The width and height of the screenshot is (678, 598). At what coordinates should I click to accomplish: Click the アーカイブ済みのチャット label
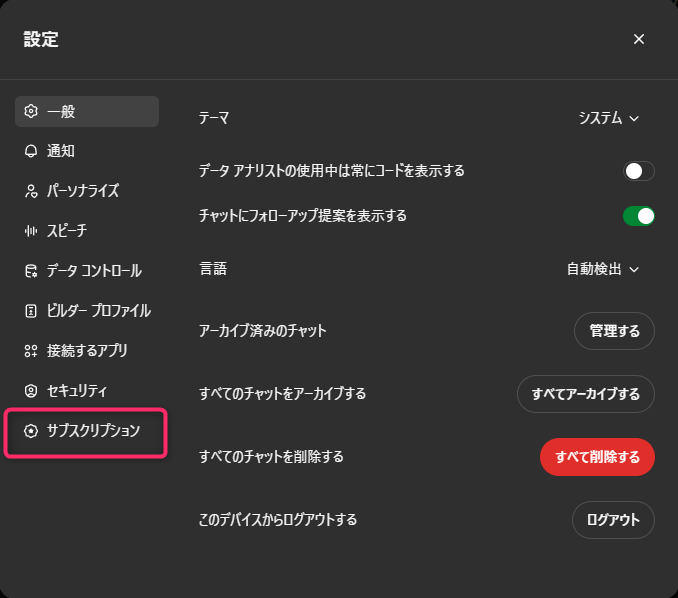[262, 331]
